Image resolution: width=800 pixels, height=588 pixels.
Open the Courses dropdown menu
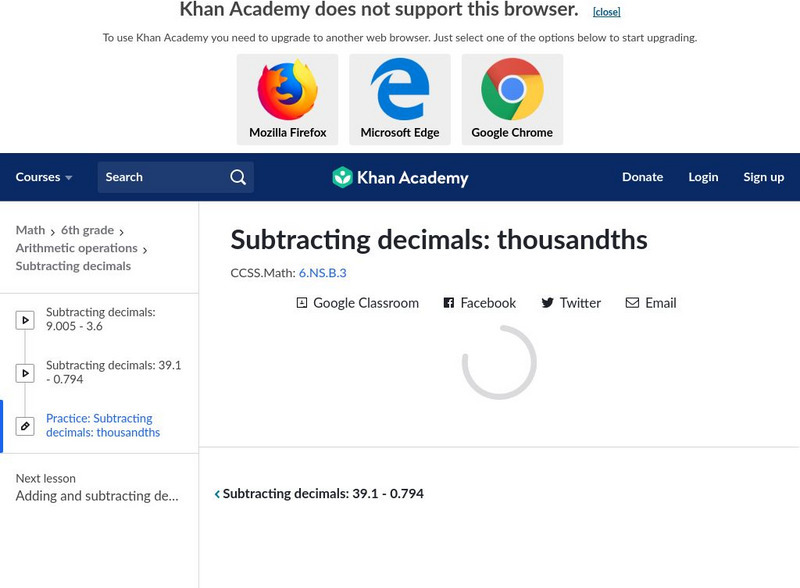pos(44,177)
